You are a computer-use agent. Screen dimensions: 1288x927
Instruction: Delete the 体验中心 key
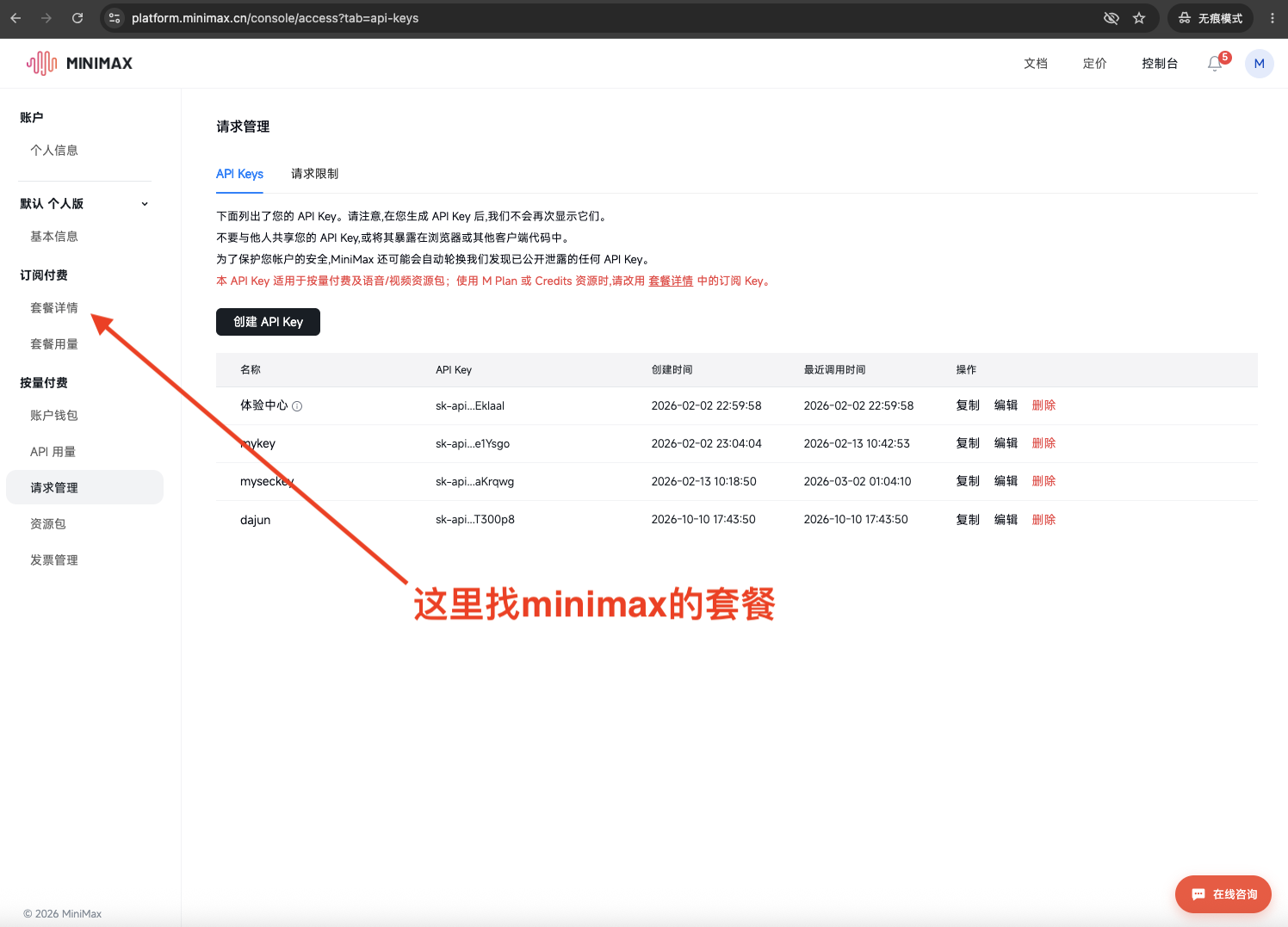click(1043, 405)
